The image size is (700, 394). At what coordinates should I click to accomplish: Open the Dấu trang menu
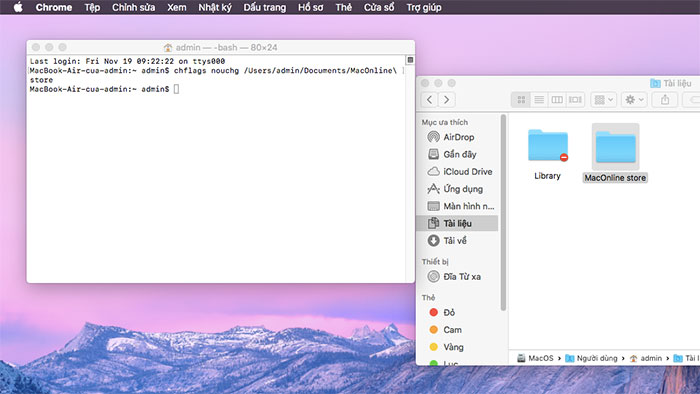coord(264,7)
